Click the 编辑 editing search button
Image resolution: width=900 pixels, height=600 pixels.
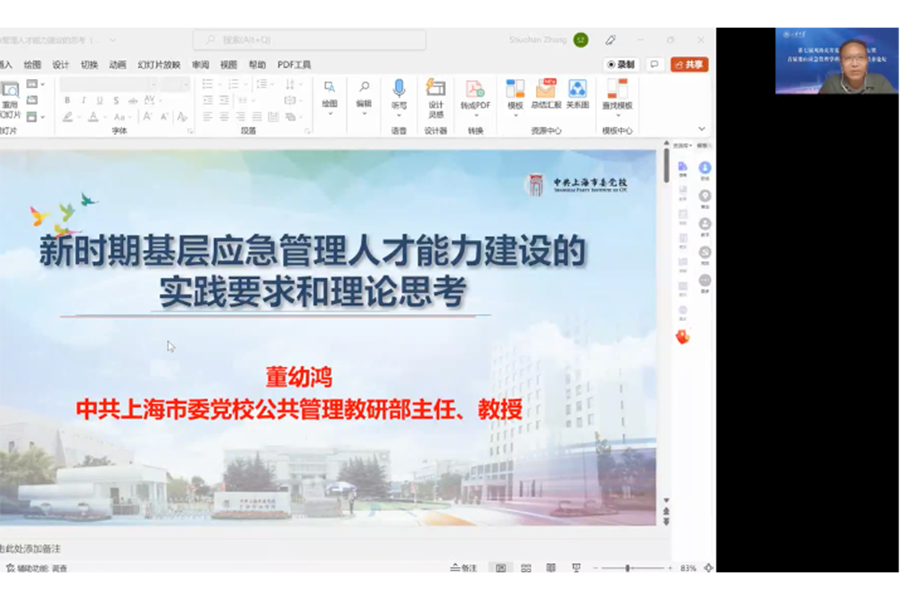pyautogui.click(x=364, y=98)
